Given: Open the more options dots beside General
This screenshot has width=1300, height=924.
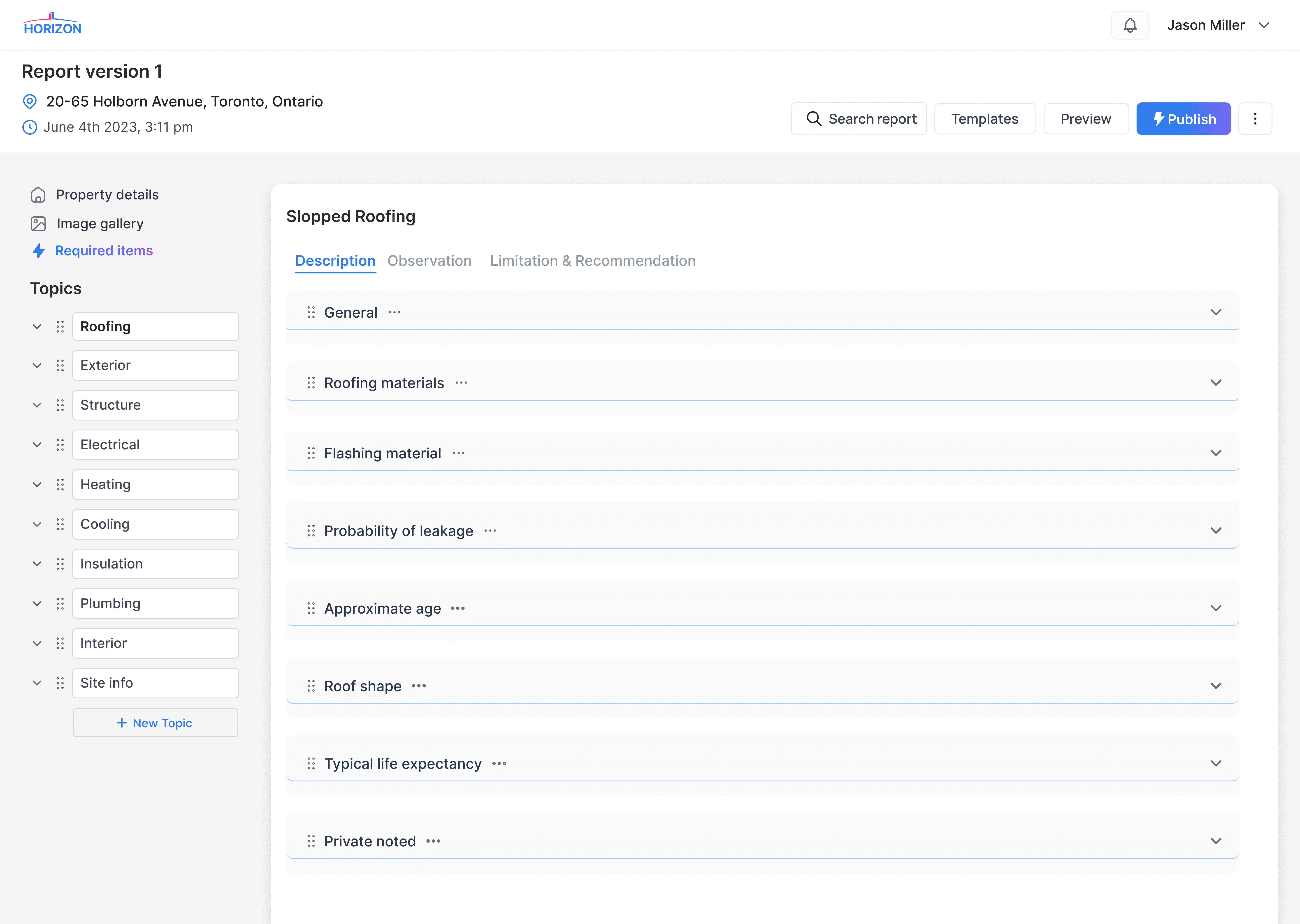Looking at the screenshot, I should coord(395,312).
